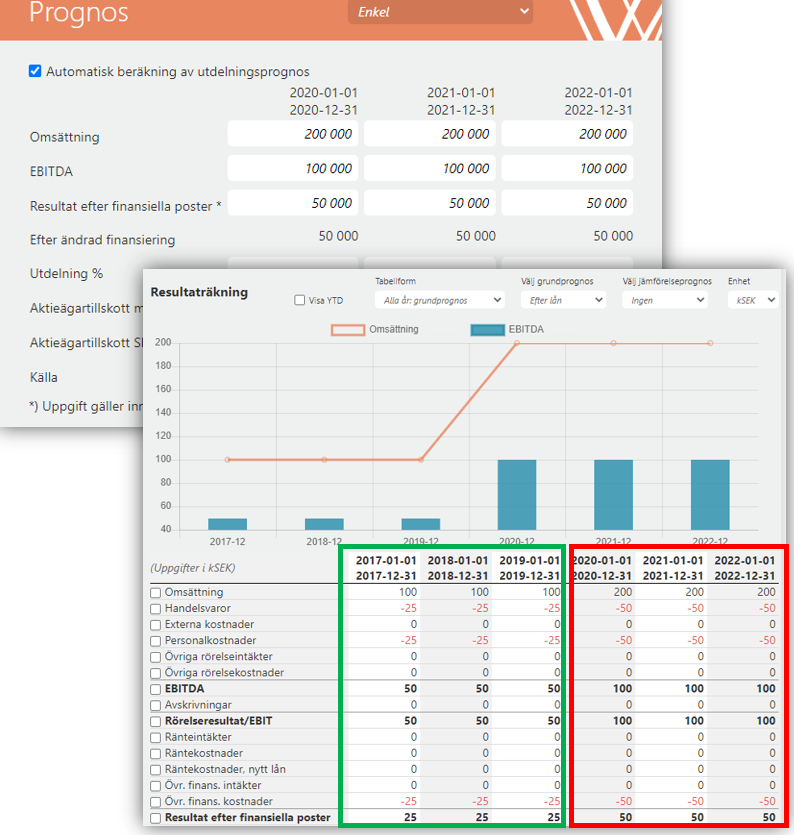Select the 2017-01-01 column header in table

click(386, 568)
